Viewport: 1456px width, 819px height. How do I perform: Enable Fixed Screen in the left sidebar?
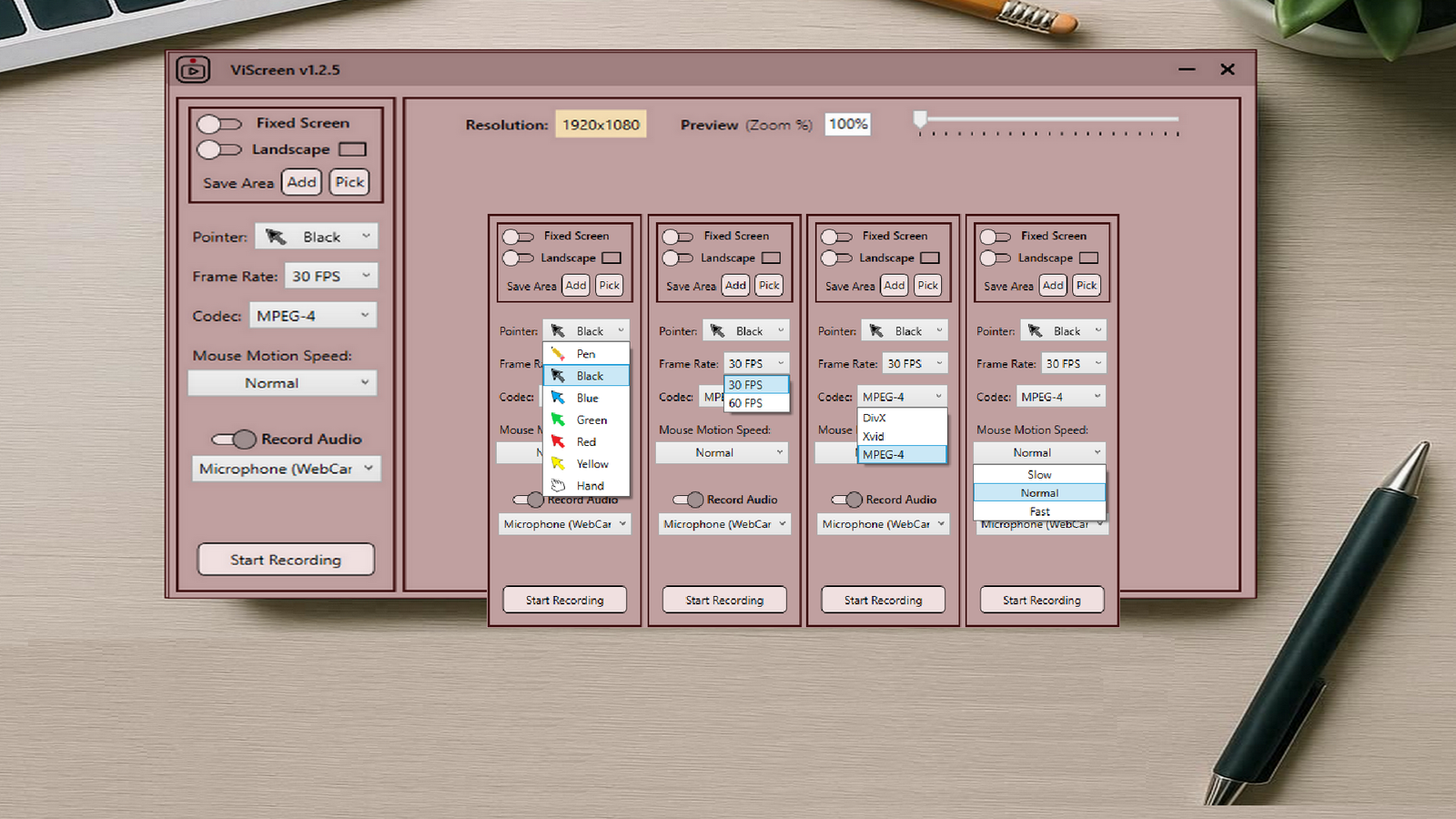(x=218, y=123)
